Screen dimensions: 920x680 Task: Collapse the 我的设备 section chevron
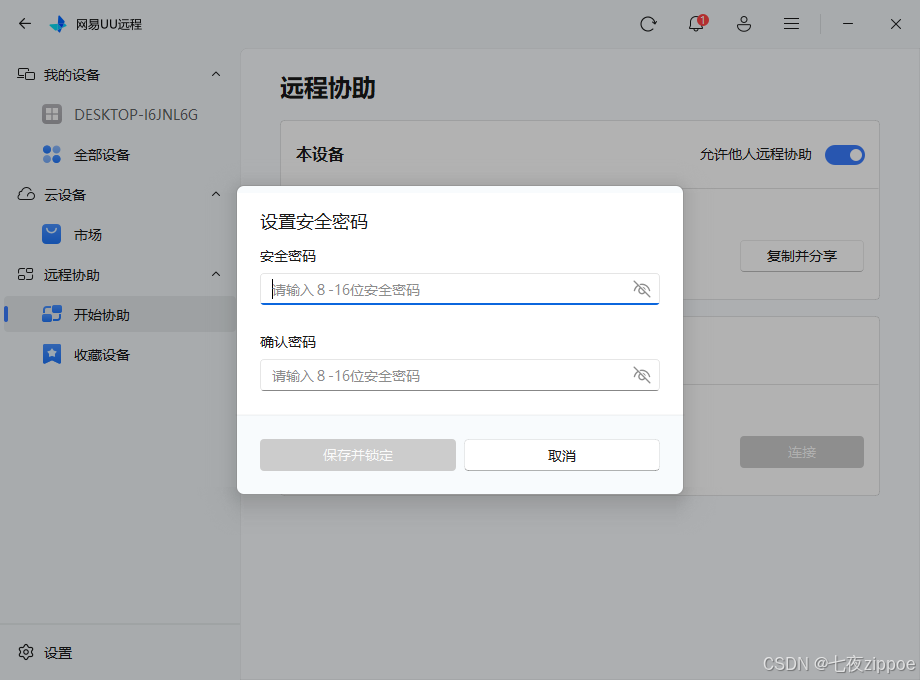pos(216,75)
